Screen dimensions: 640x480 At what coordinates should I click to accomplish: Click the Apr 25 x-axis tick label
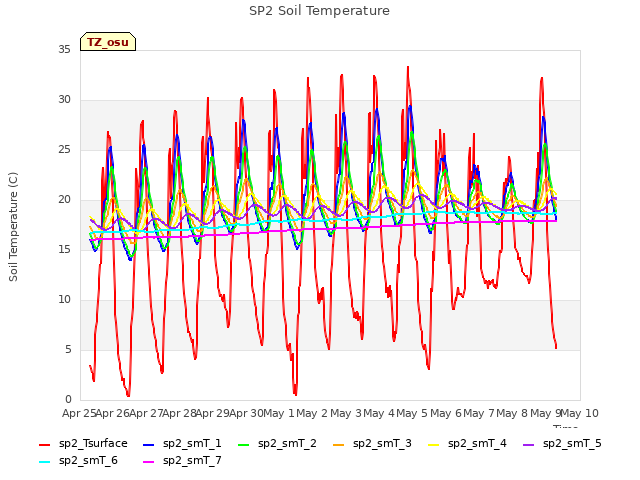tap(79, 413)
